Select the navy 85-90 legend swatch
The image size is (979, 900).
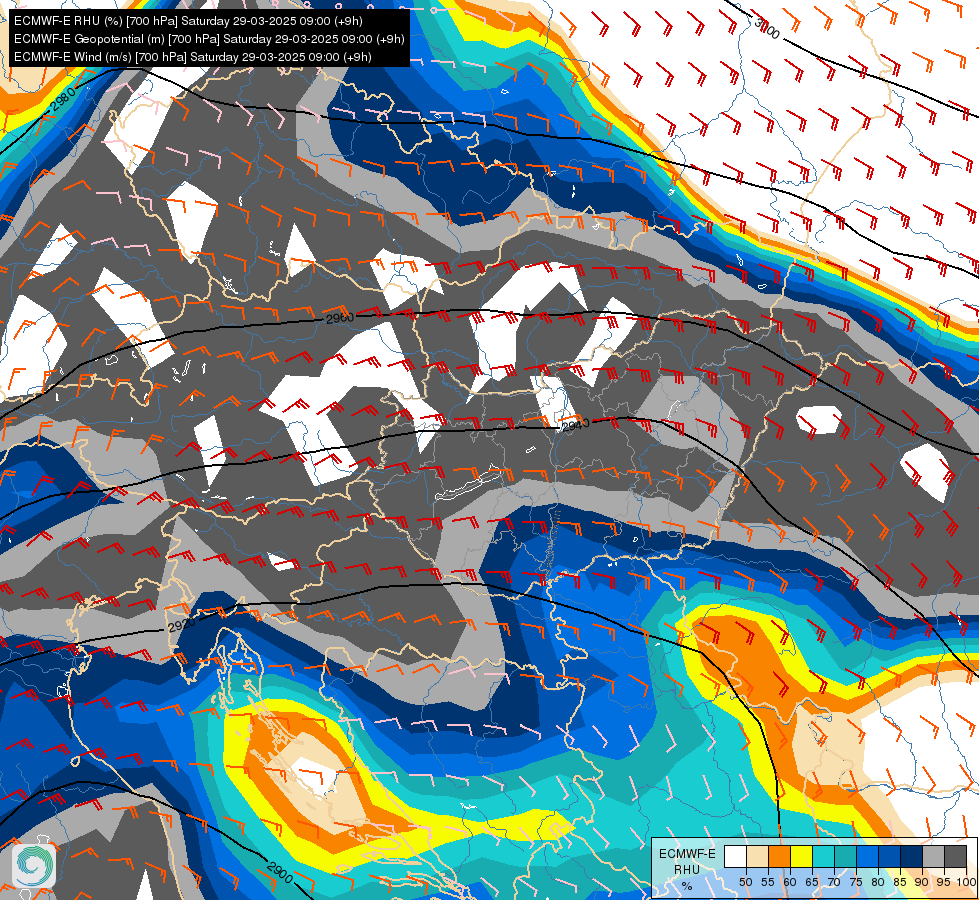coord(912,856)
